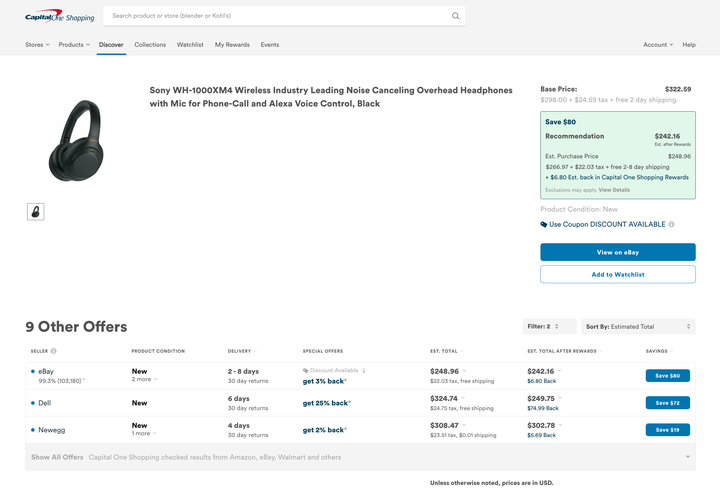This screenshot has height=490, width=720.
Task: Open the Filter: 2 selector
Action: 549,327
